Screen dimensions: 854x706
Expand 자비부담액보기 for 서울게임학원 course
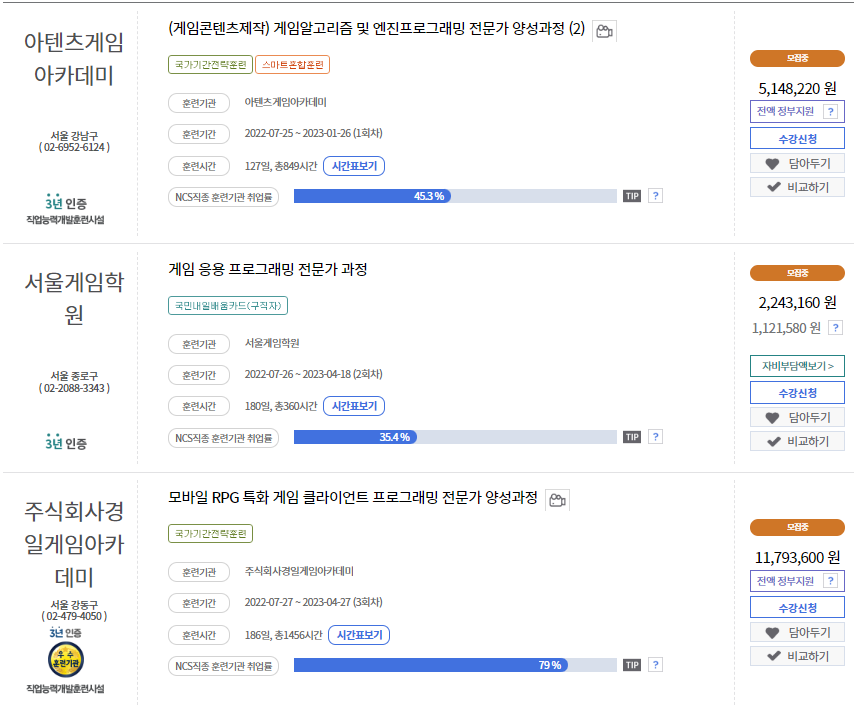[x=797, y=366]
